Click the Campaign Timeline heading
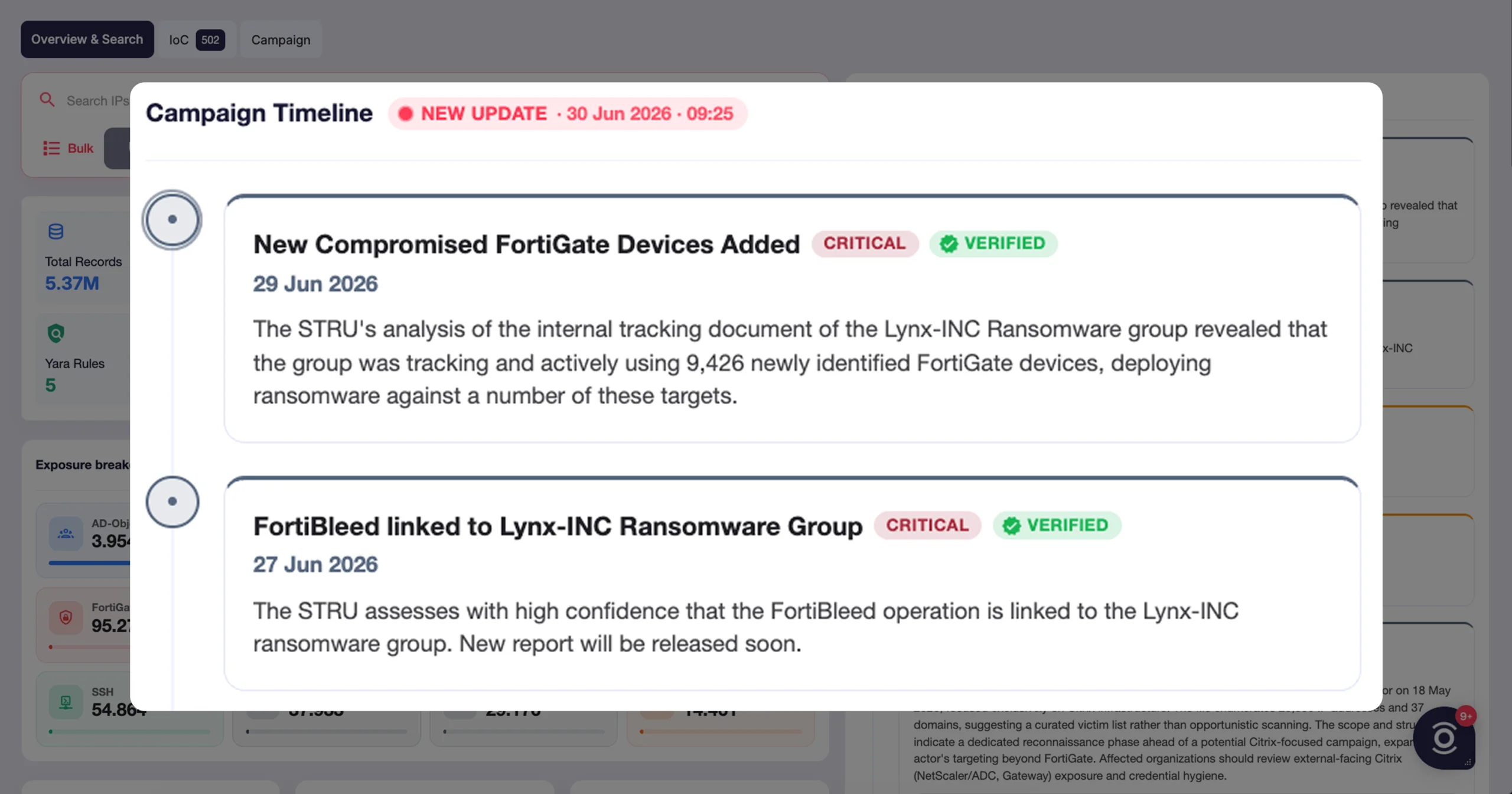The height and width of the screenshot is (794, 1512). [259, 113]
